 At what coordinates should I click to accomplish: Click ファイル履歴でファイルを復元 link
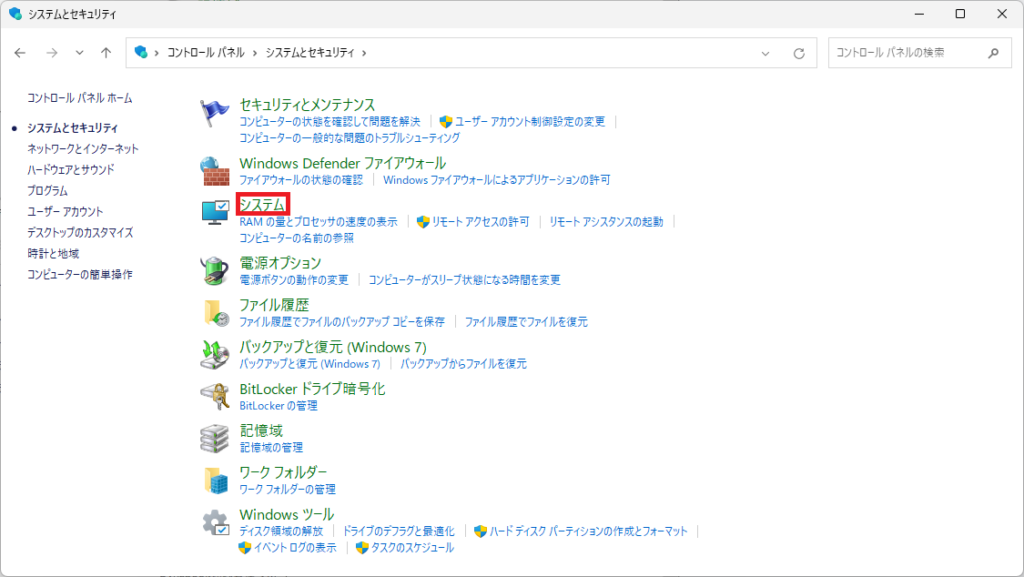526,322
